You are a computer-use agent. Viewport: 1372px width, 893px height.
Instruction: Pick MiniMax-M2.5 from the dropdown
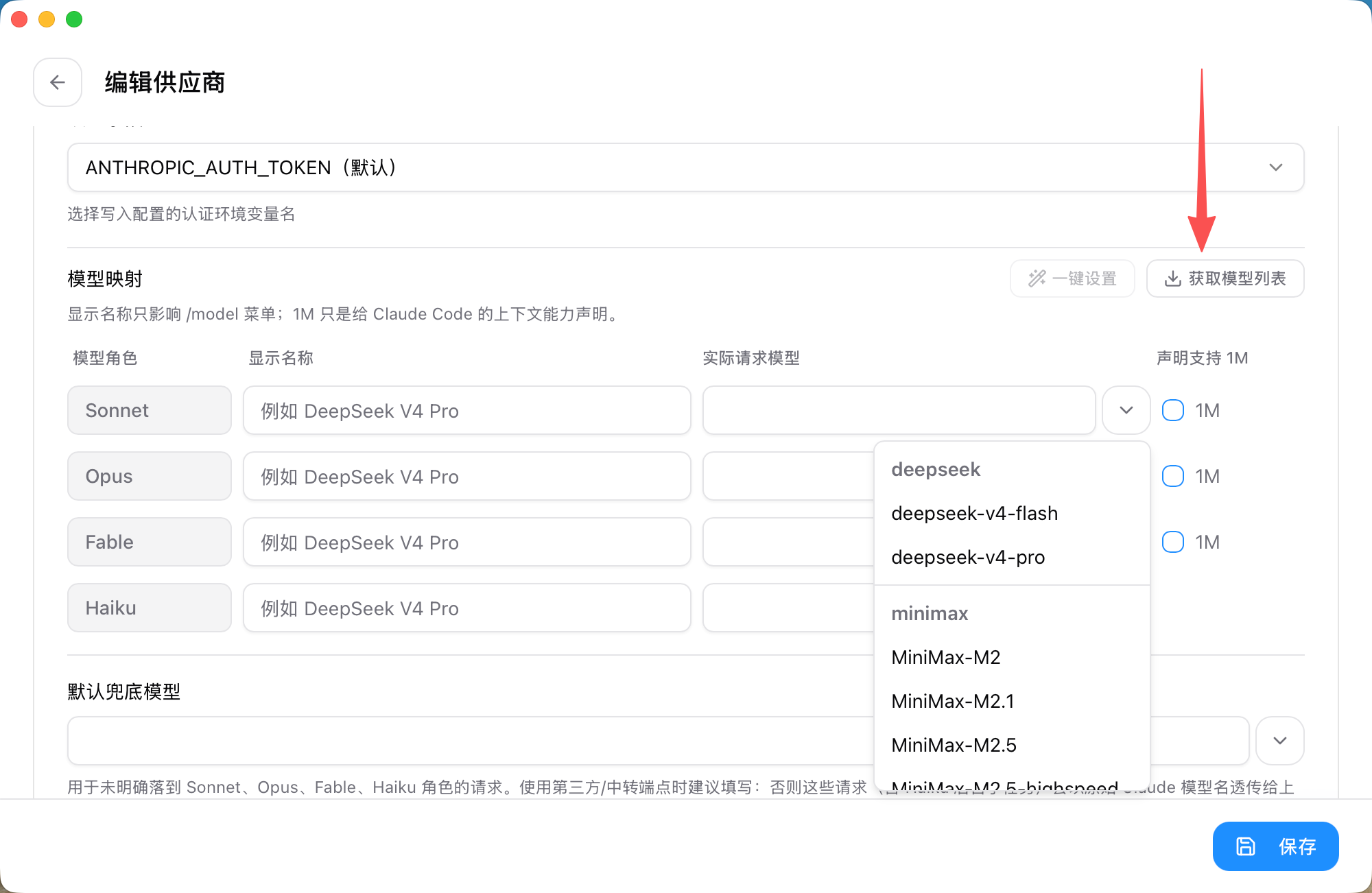[1012, 745]
